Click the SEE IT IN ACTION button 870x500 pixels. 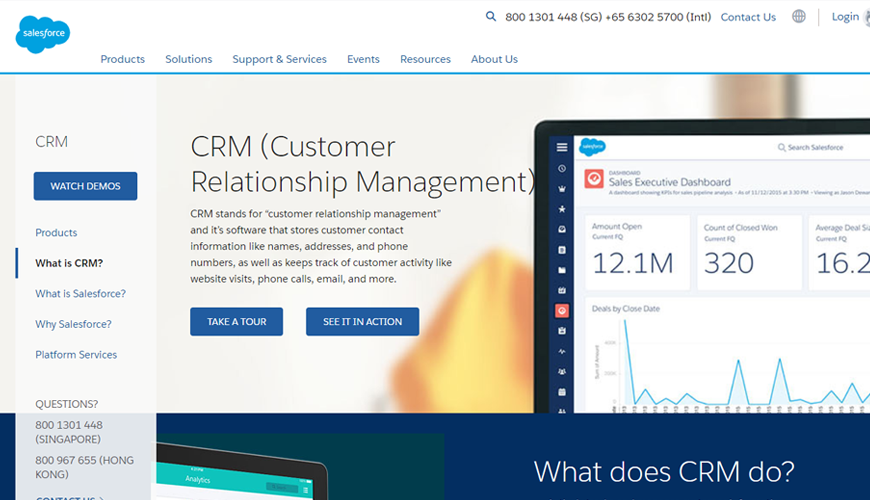[x=362, y=321]
